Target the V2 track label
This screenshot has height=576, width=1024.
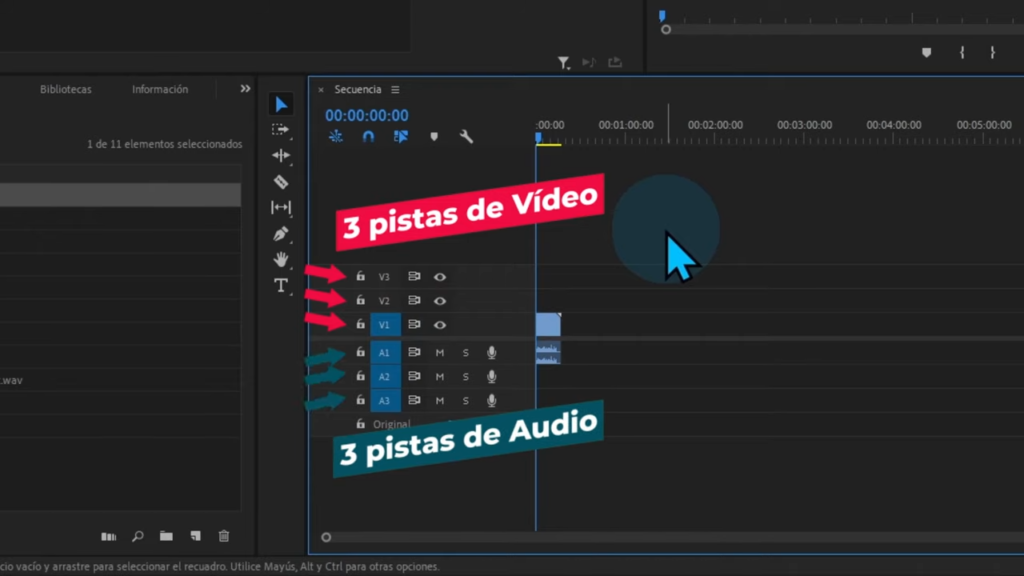[384, 301]
